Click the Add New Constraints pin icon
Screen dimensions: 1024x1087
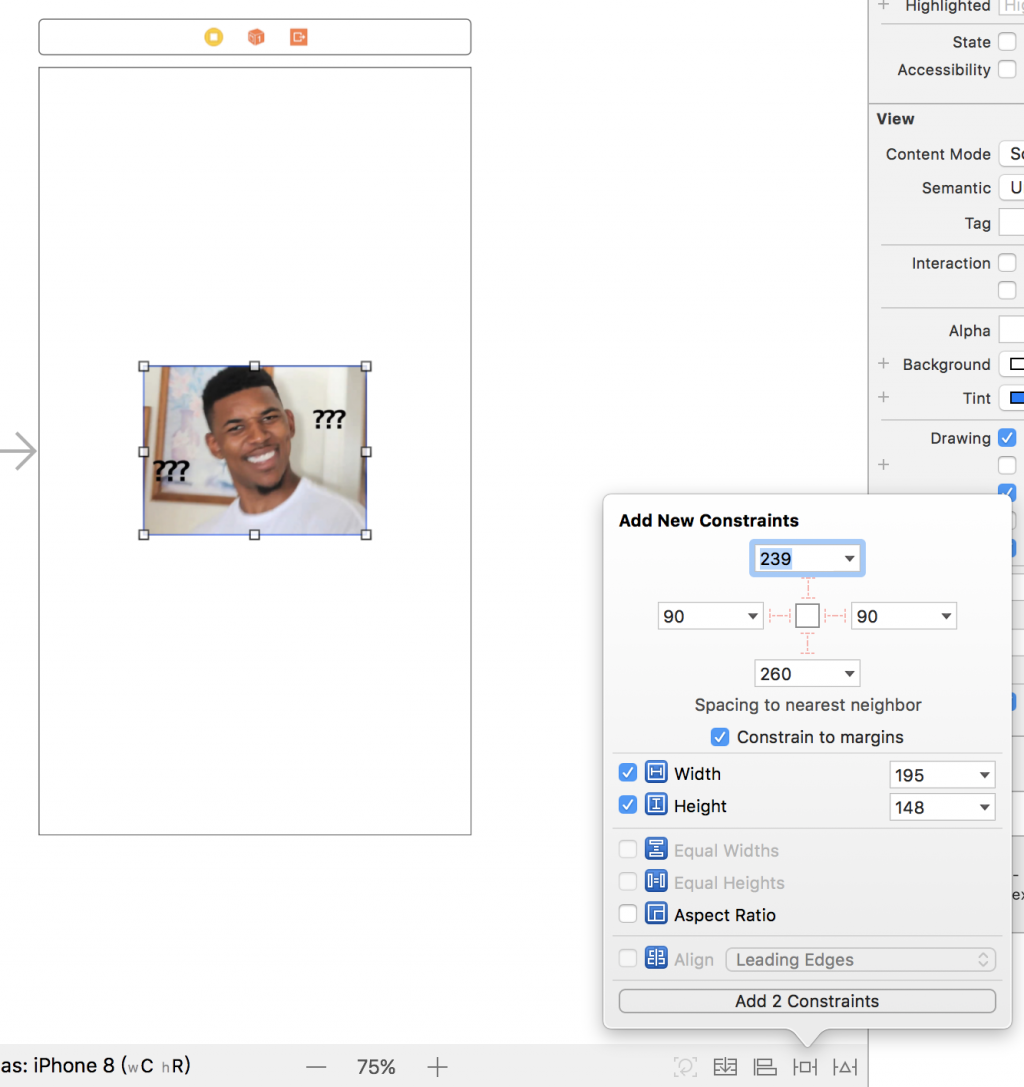pos(805,1066)
